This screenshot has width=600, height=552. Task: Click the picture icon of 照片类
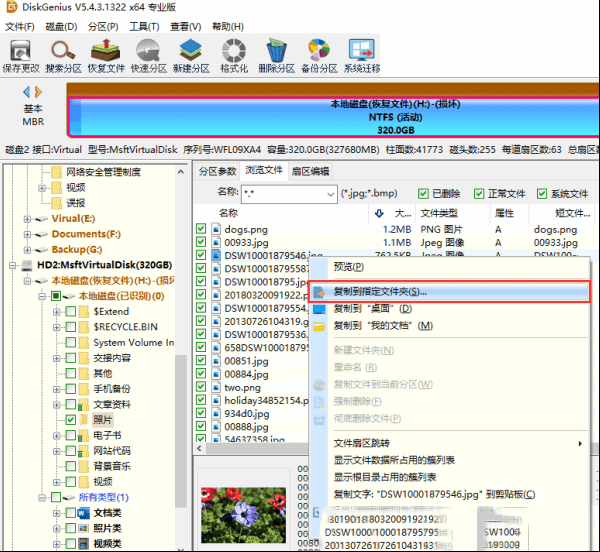(x=83, y=528)
